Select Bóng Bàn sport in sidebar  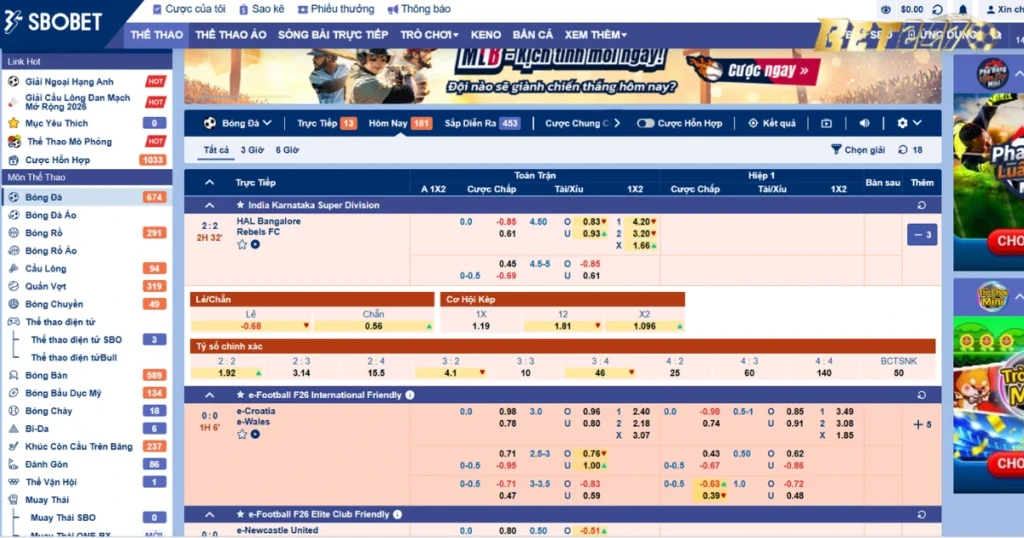pos(87,375)
